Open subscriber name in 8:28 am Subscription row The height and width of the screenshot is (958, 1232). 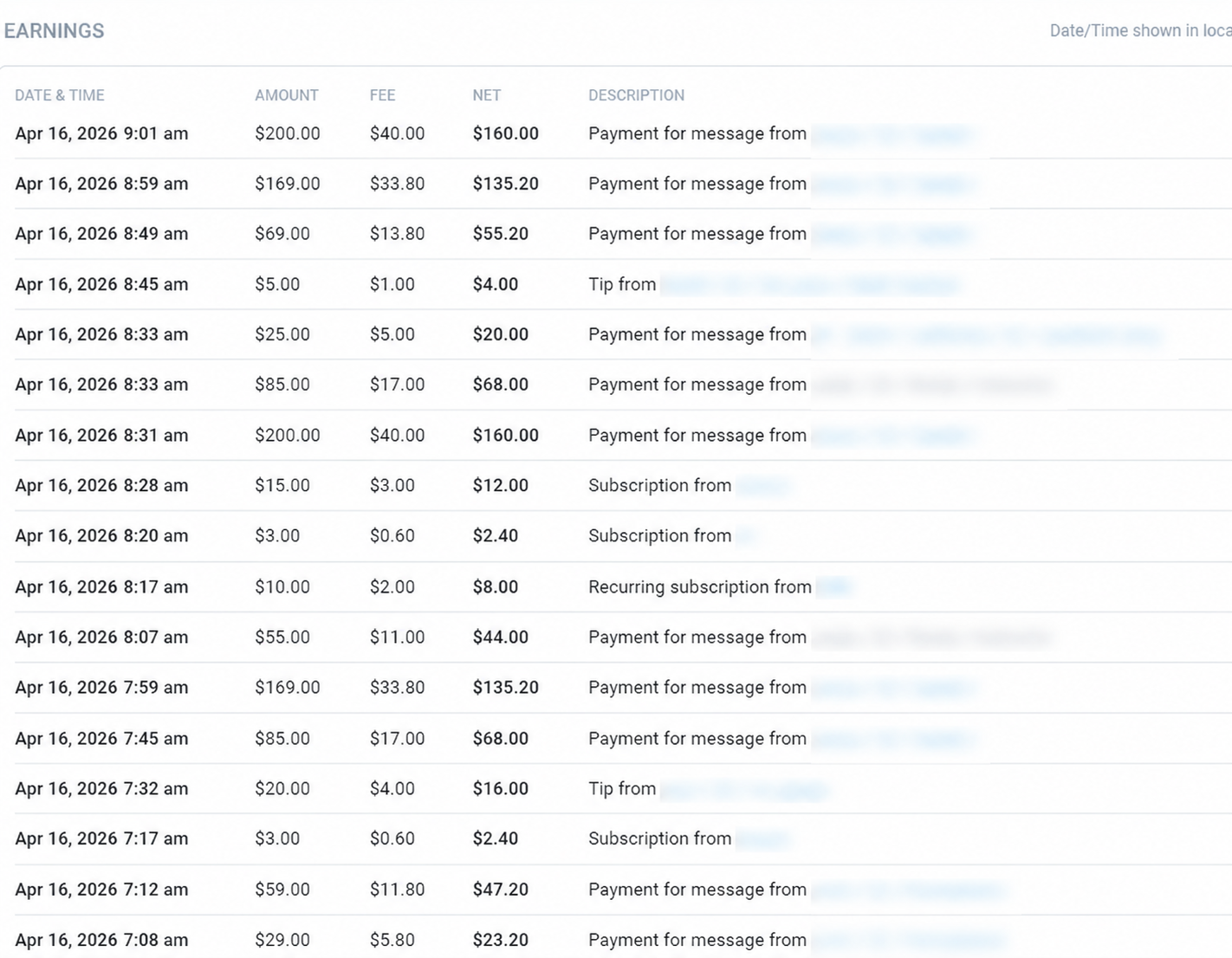pos(762,486)
